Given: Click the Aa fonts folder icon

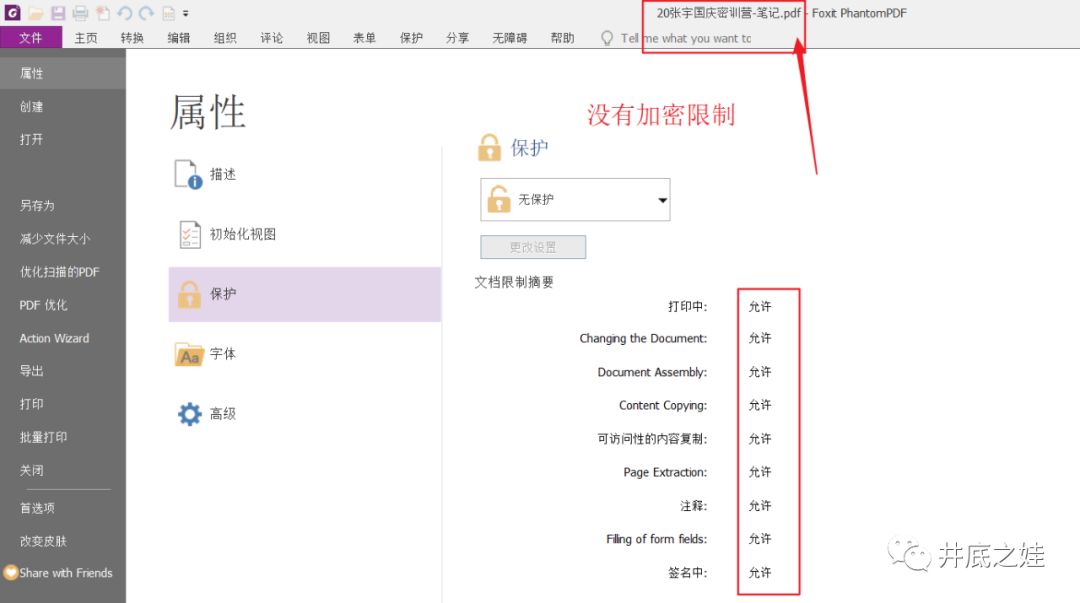Looking at the screenshot, I should tap(189, 354).
